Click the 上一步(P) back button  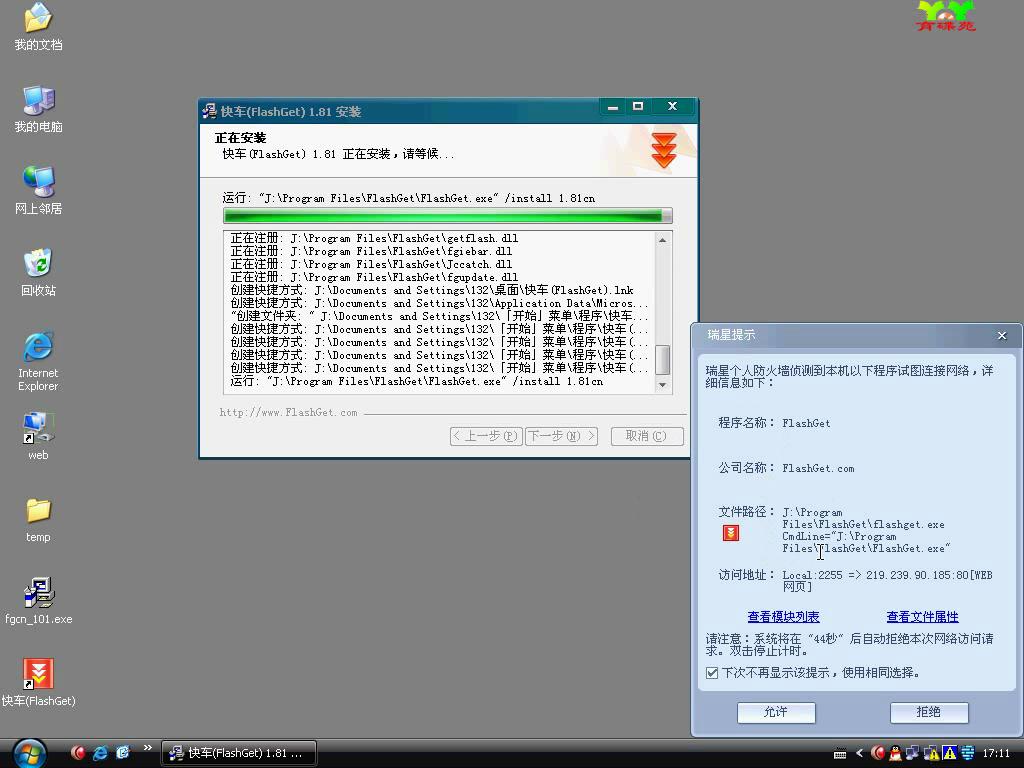(487, 436)
